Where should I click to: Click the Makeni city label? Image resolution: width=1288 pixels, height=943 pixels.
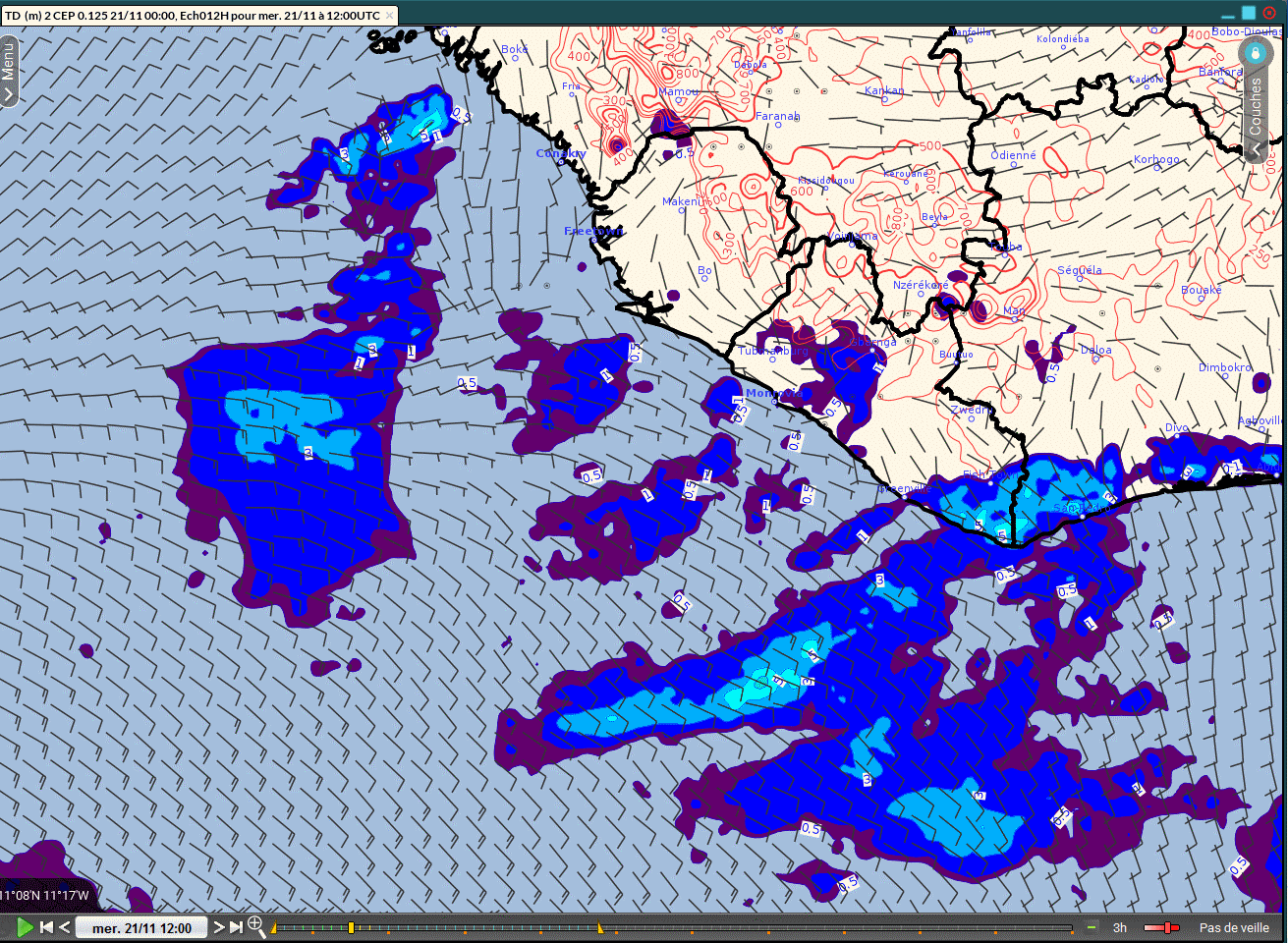(682, 201)
